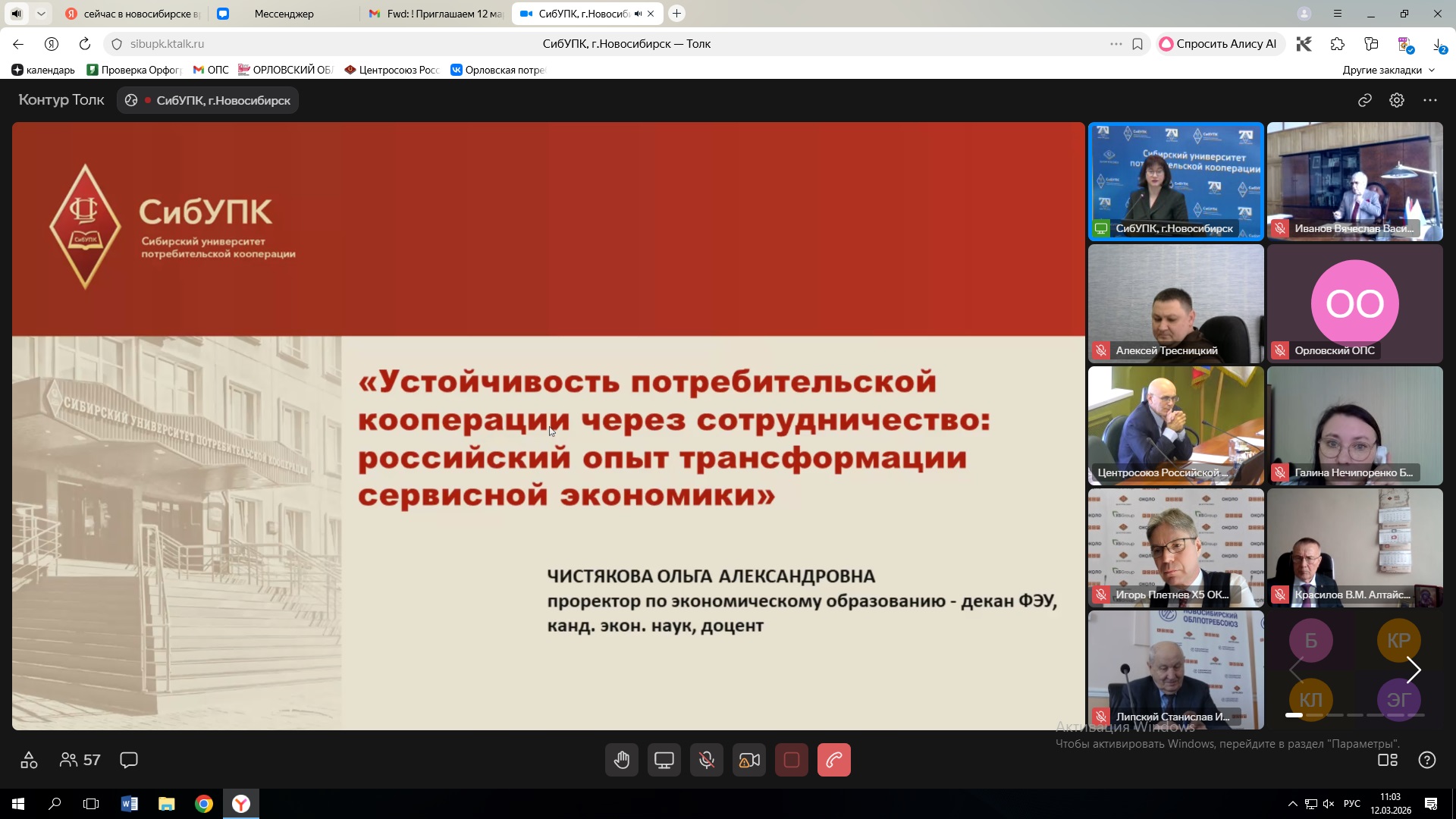Open the help question mark
Screen dimensions: 1456x819
pyautogui.click(x=1427, y=760)
